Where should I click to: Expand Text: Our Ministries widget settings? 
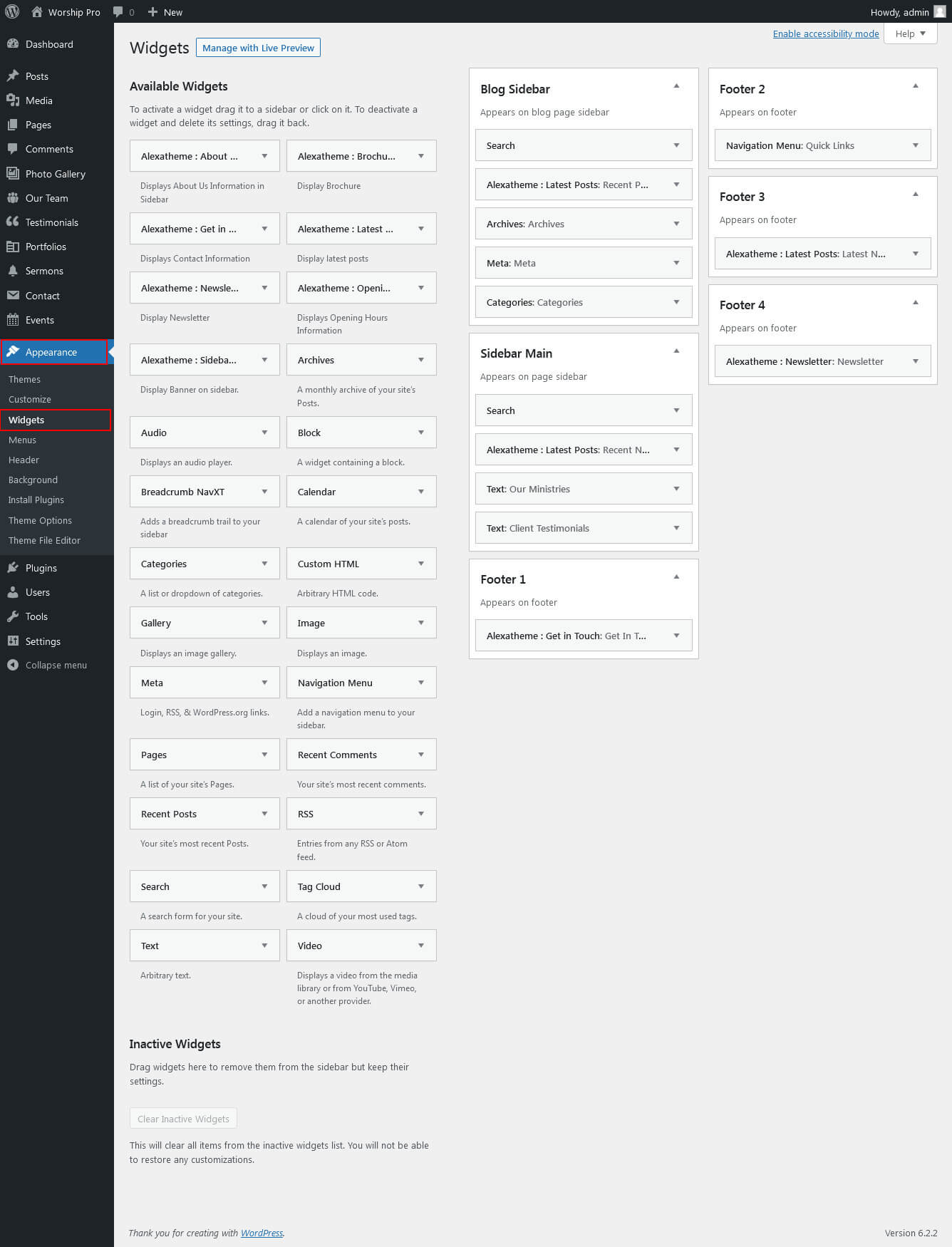point(676,489)
